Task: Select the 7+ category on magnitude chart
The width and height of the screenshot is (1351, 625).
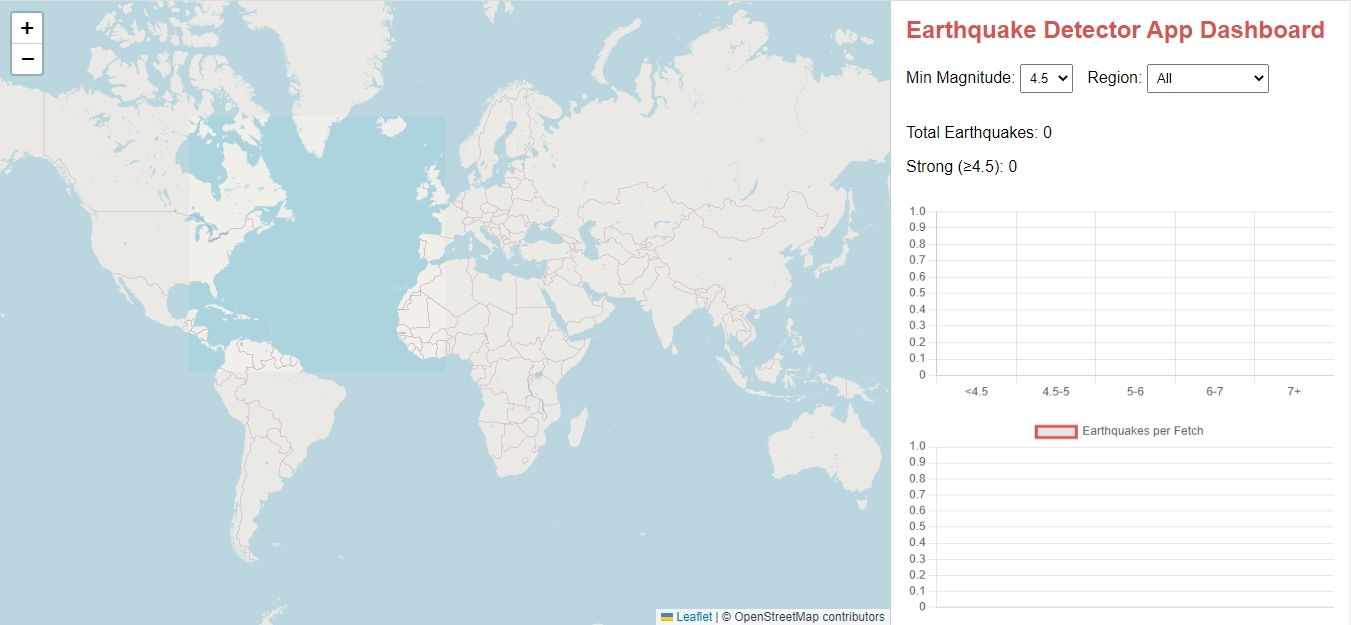Action: 1294,392
